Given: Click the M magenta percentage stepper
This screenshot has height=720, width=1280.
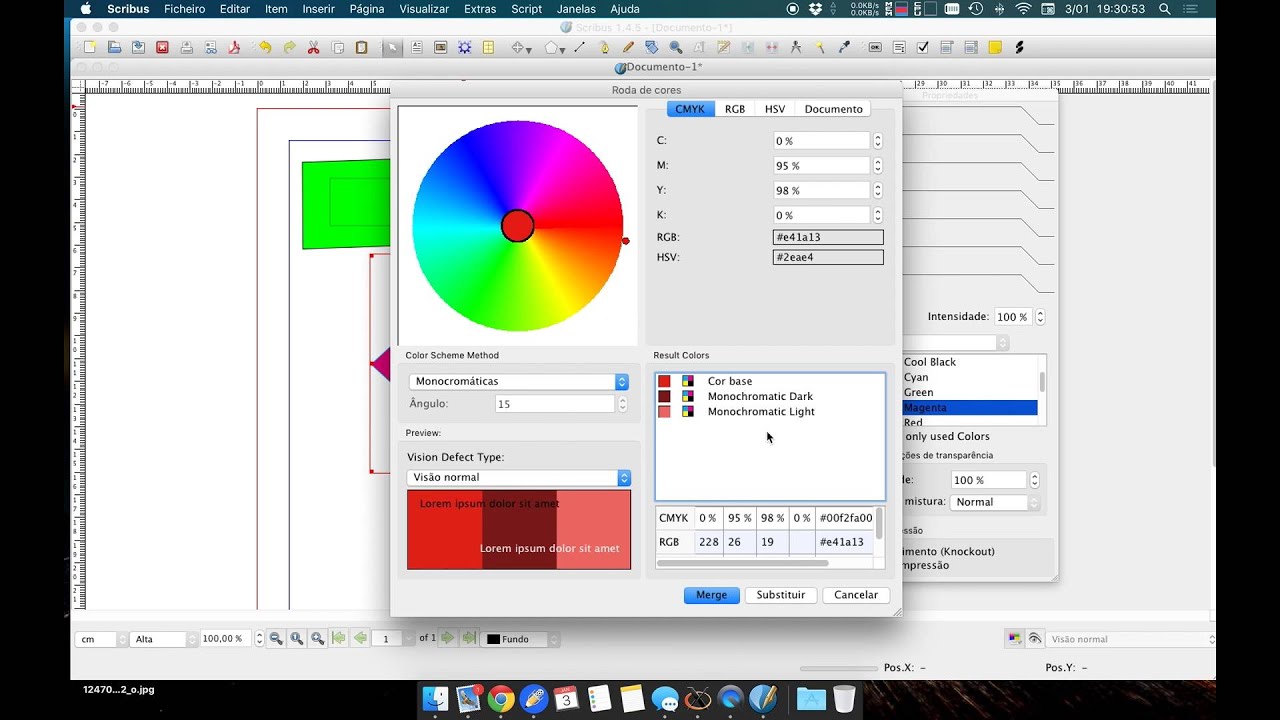Looking at the screenshot, I should pos(878,166).
